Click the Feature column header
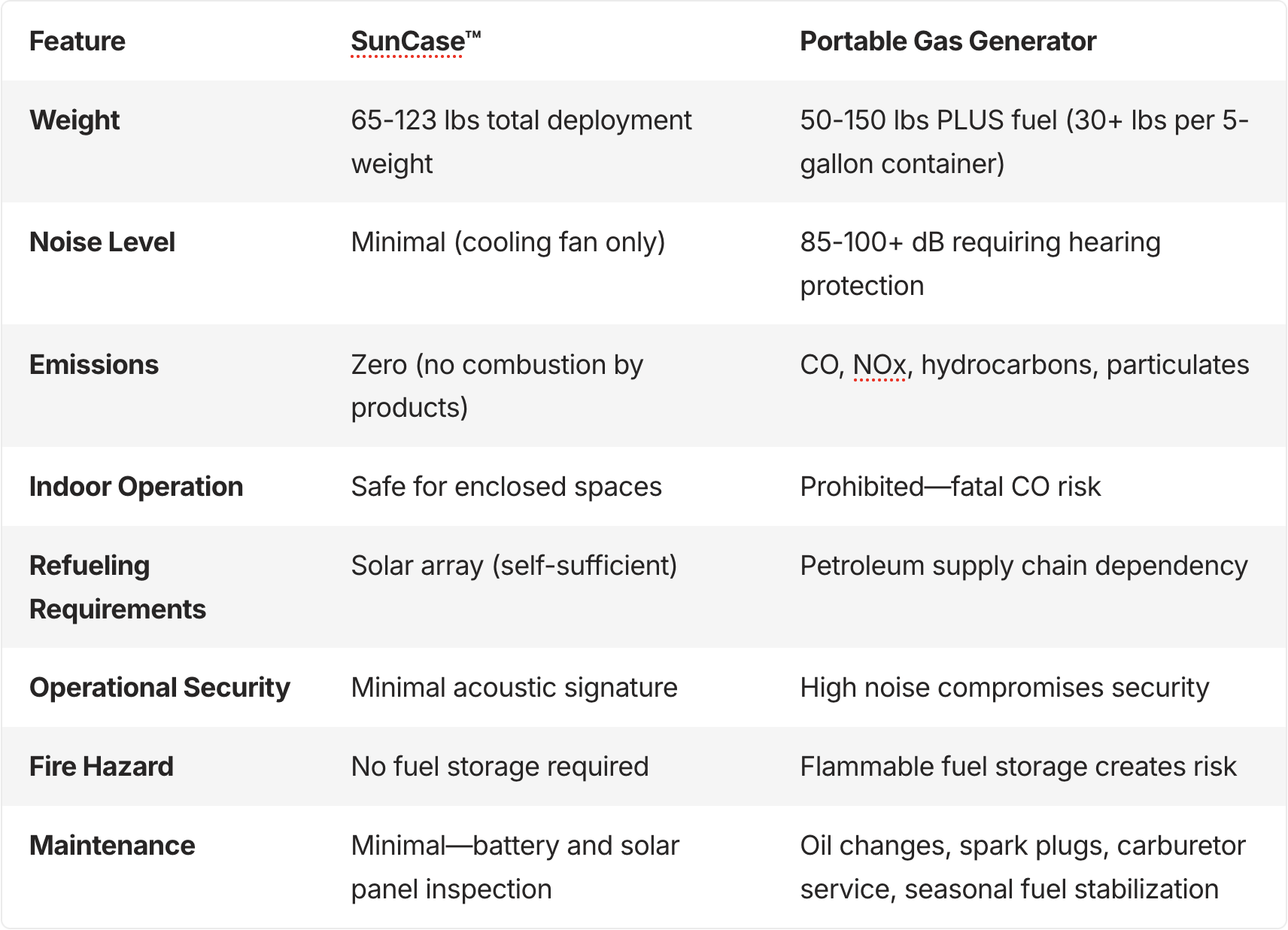Screen dimensions: 1288x930 click(x=77, y=41)
